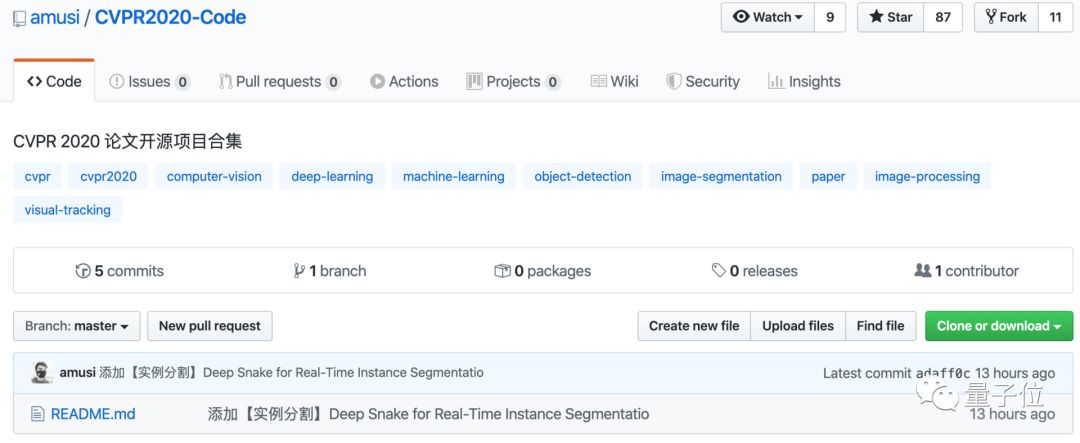Screen dimensions: 1080x443
Task: Star the CVPR2020-Code repository
Action: (x=890, y=17)
